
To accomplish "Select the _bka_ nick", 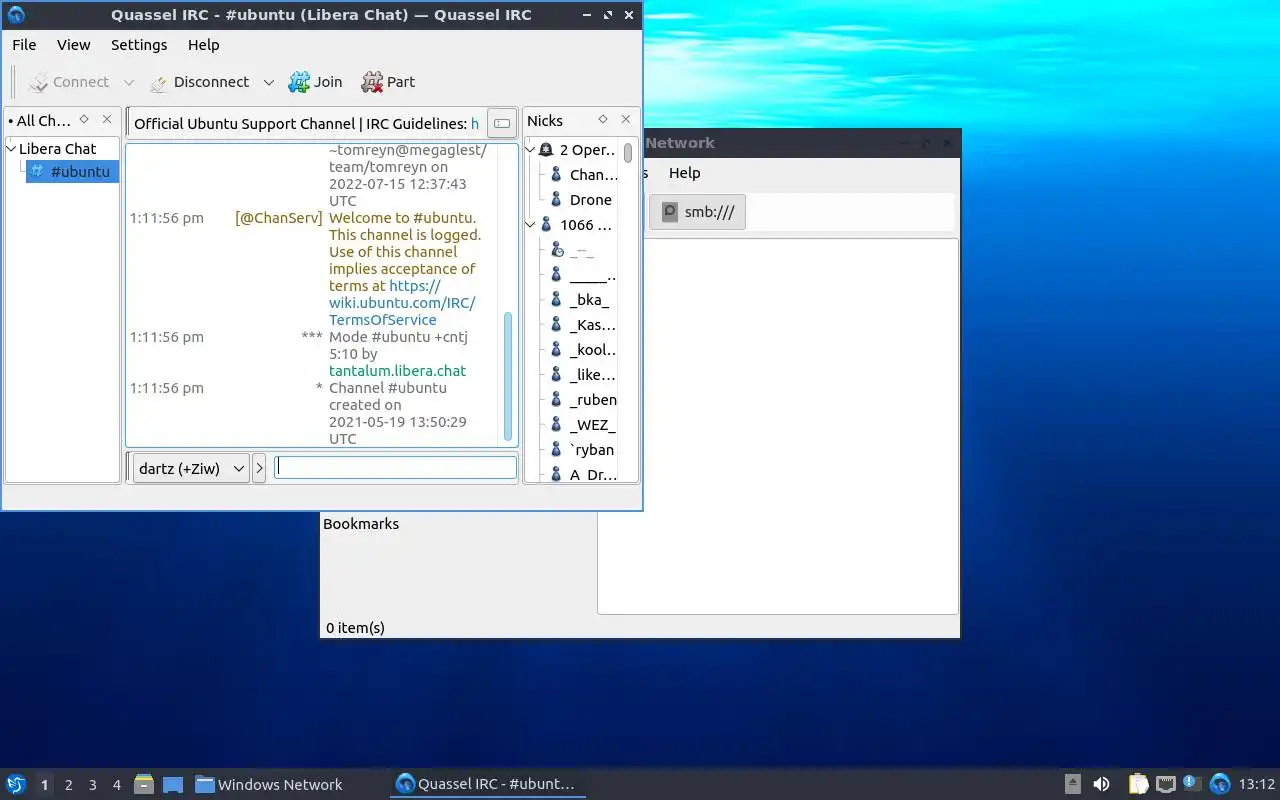I will (589, 300).
